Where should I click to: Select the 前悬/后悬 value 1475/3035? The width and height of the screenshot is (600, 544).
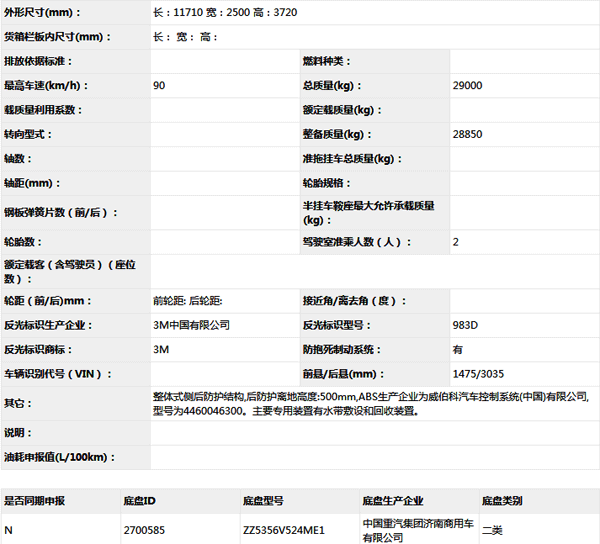point(478,374)
